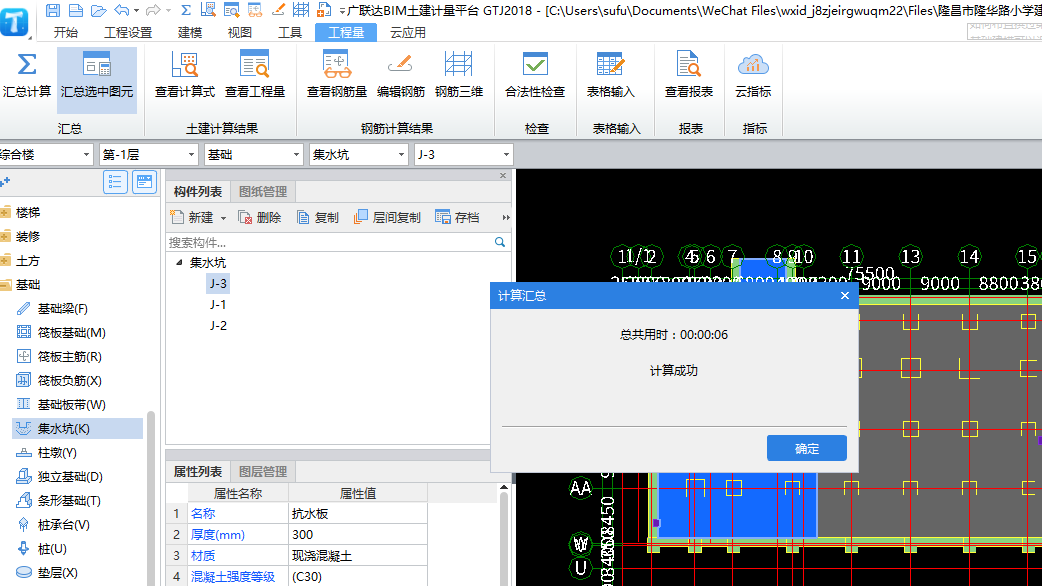Screen dimensions: 1042x586
Task: Expand the 新建 dropdown arrow
Action: pyautogui.click(x=223, y=218)
